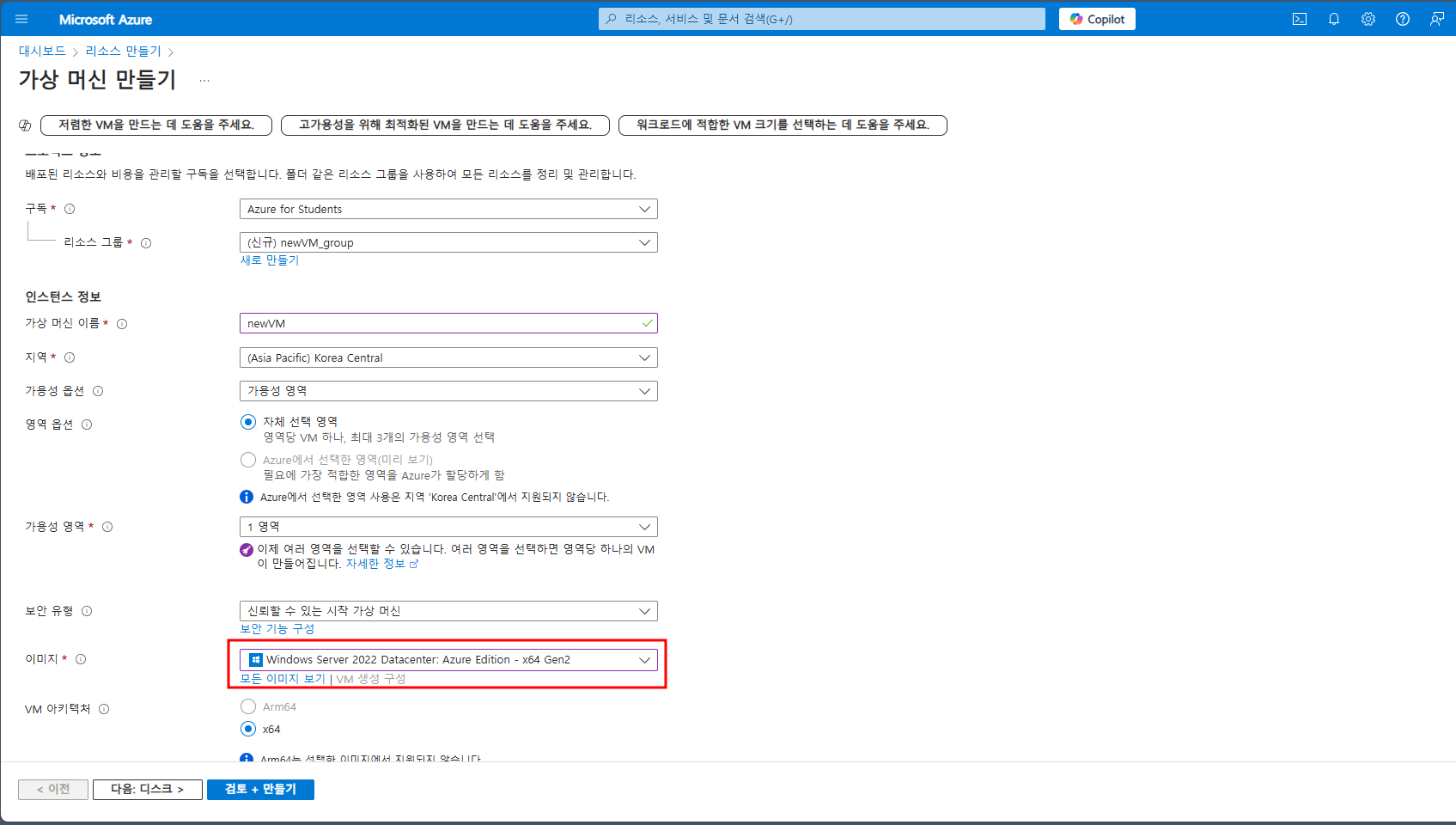Click the 모든 이미지 보기 link
The image size is (1456, 825).
tap(283, 679)
